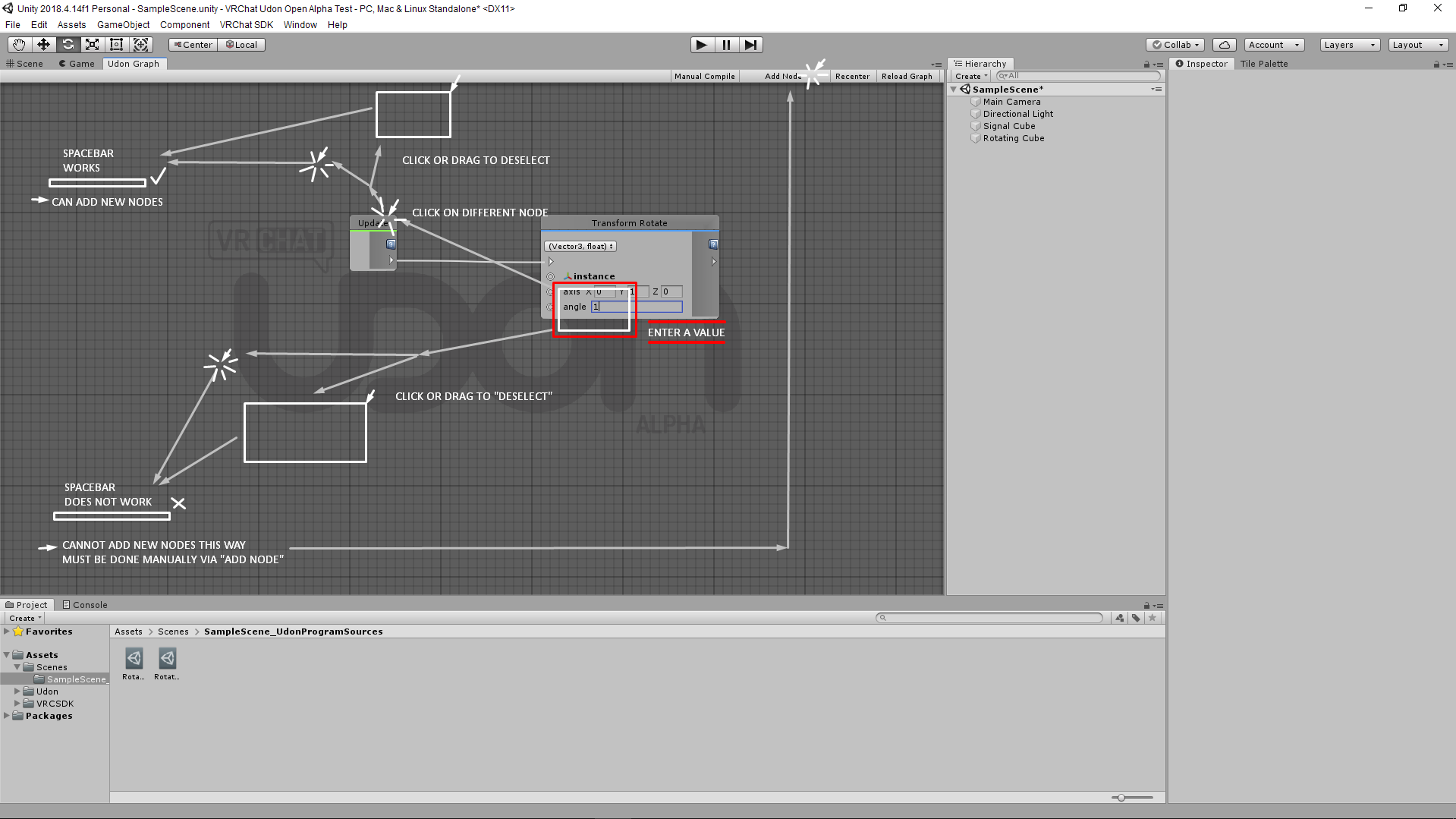Toggle the Center pivot mode
The height and width of the screenshot is (819, 1456).
(x=193, y=45)
